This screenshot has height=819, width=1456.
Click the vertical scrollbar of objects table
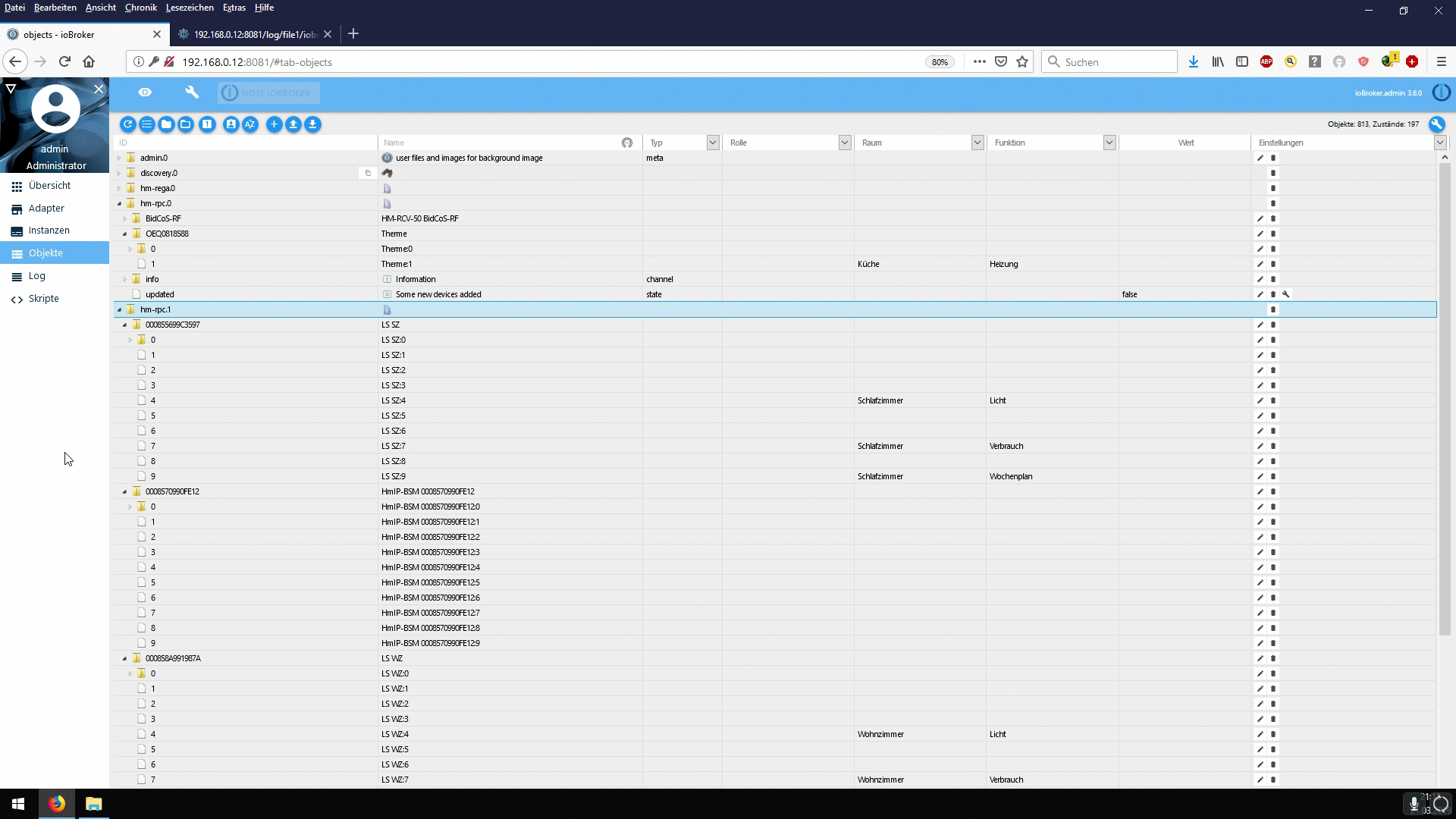[x=1445, y=394]
